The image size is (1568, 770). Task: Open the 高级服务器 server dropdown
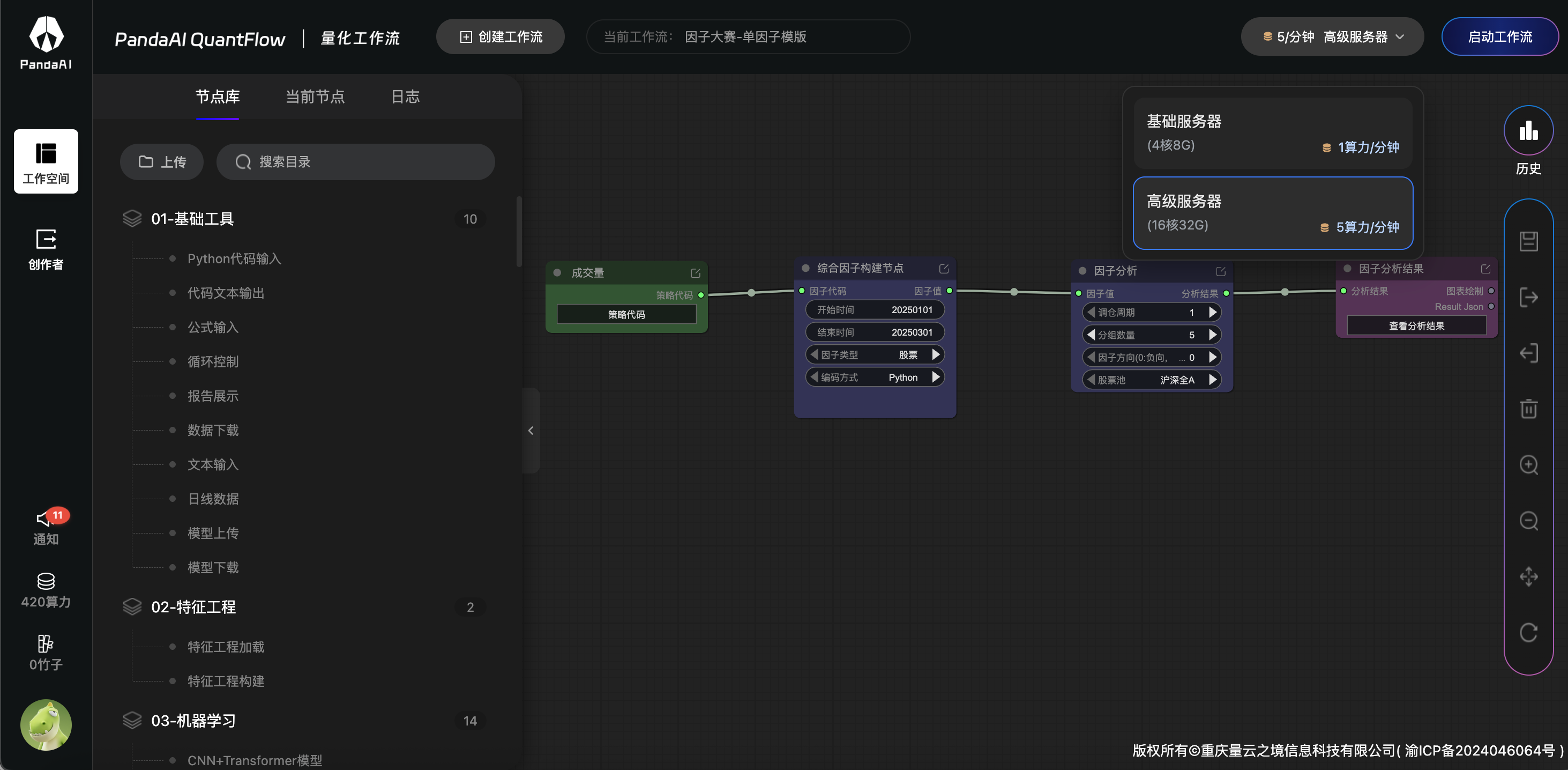[1332, 36]
